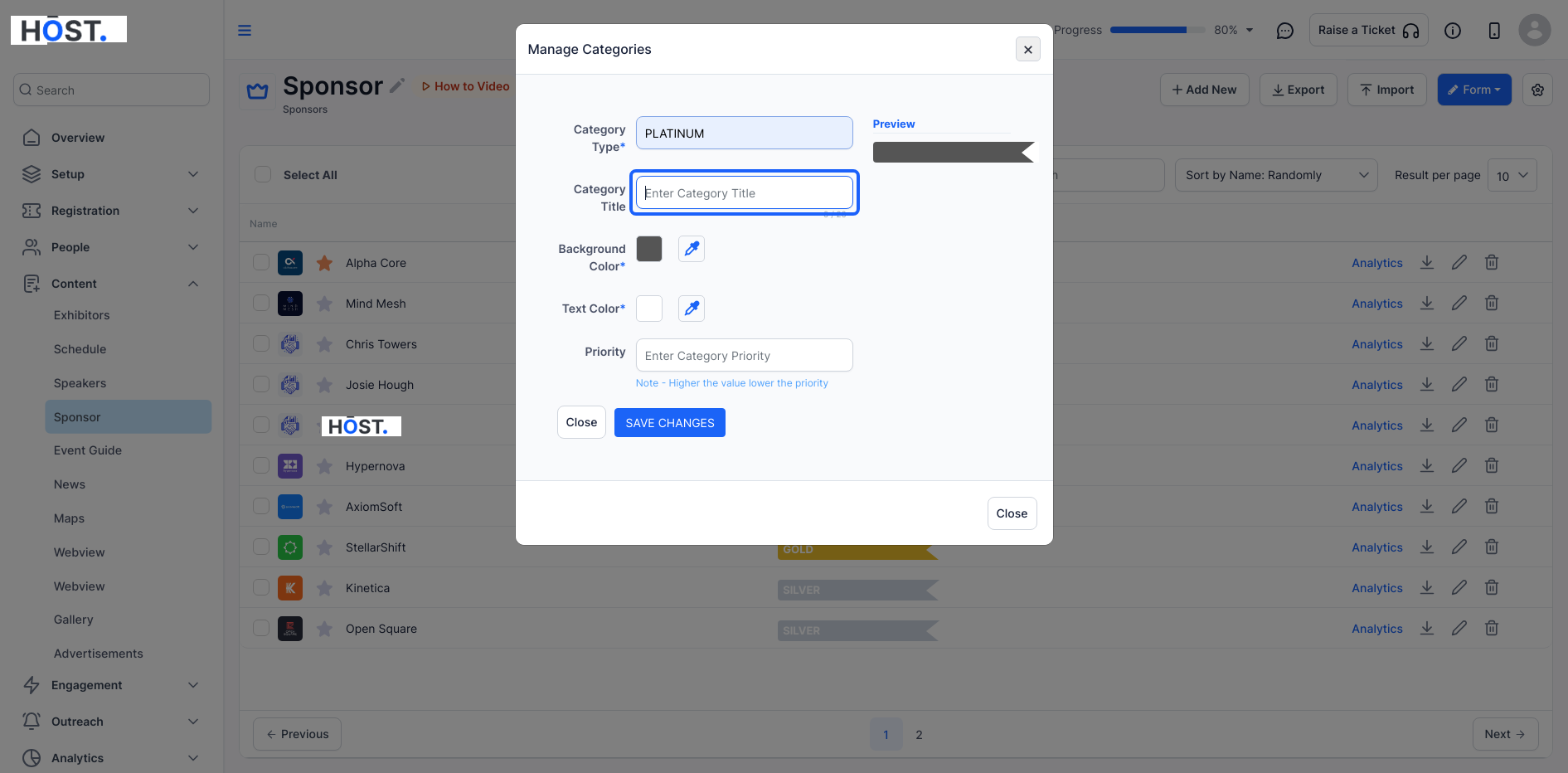
Task: Toggle the Alpha Core favorite star
Action: click(x=324, y=263)
